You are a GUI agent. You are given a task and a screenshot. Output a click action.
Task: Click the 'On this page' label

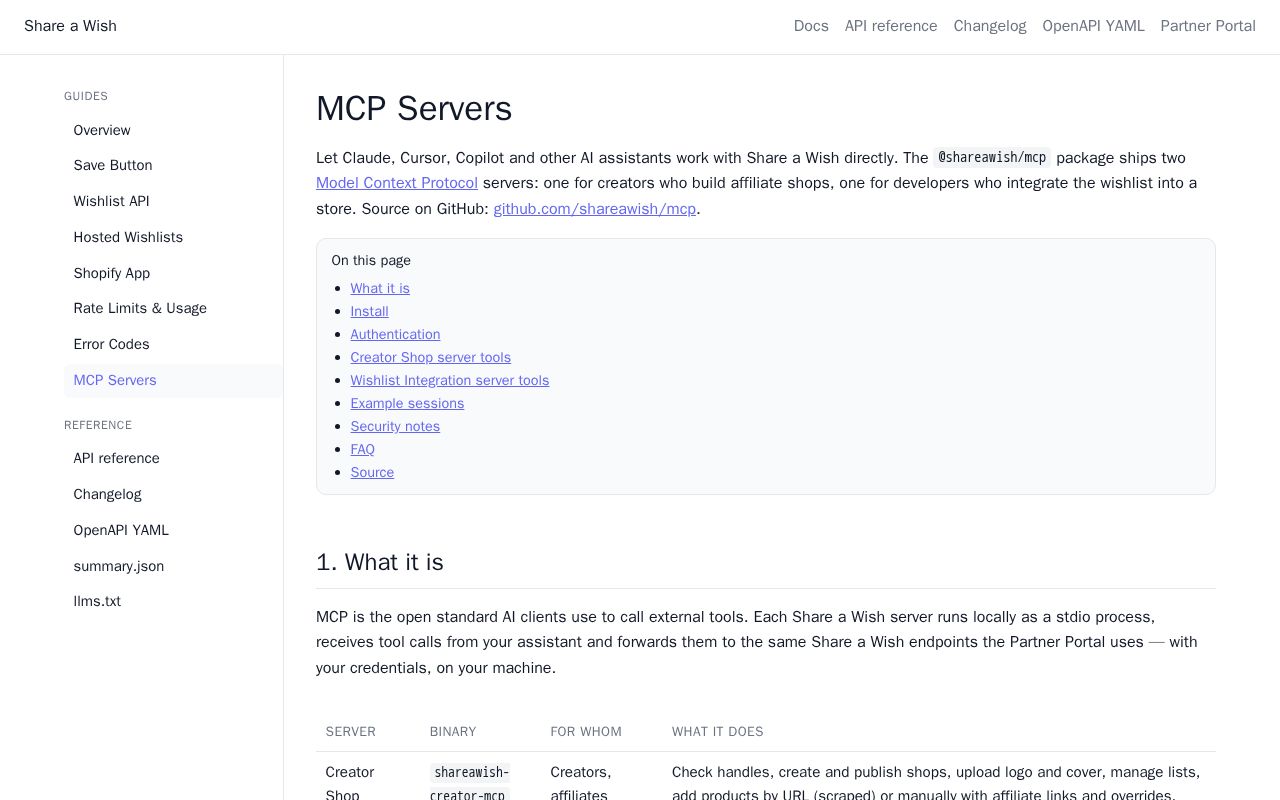click(371, 260)
